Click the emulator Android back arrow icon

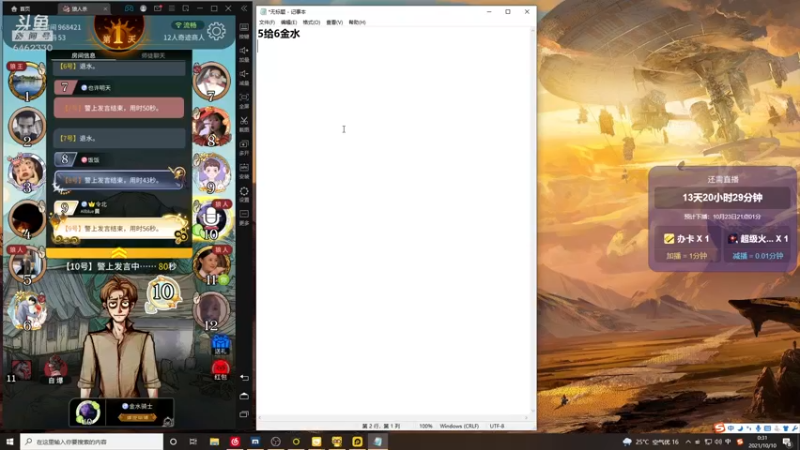coord(244,378)
